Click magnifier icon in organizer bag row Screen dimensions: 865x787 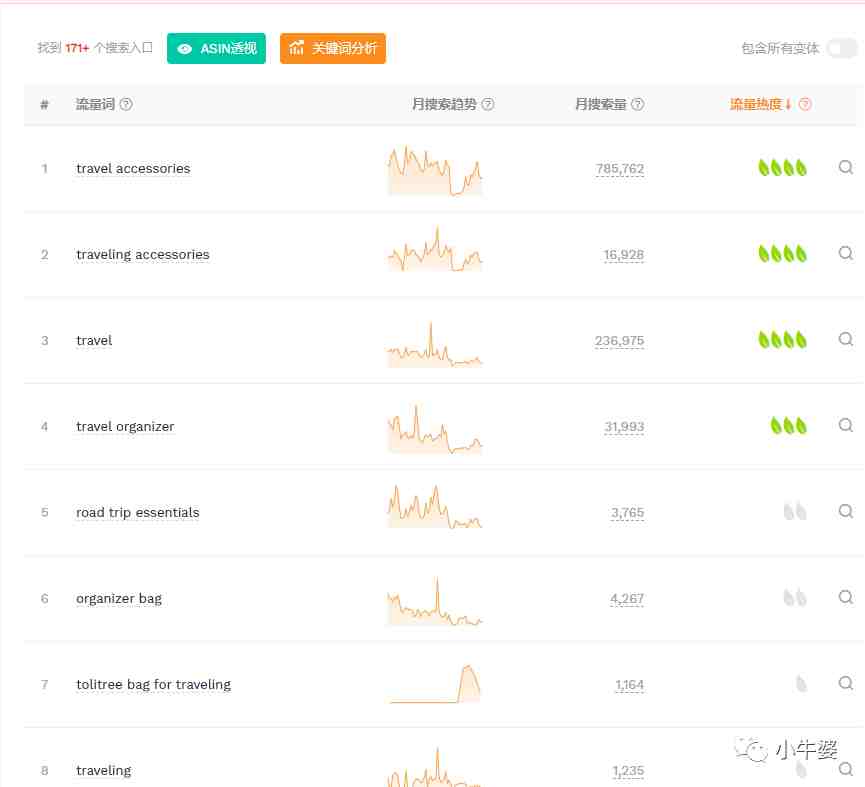coord(845,597)
